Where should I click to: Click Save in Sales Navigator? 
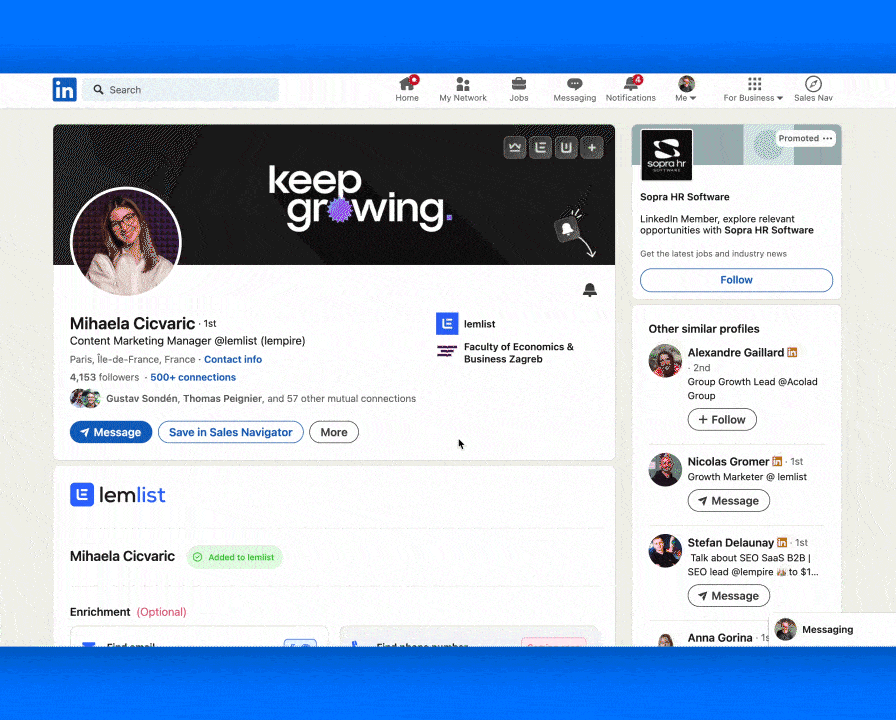[230, 432]
